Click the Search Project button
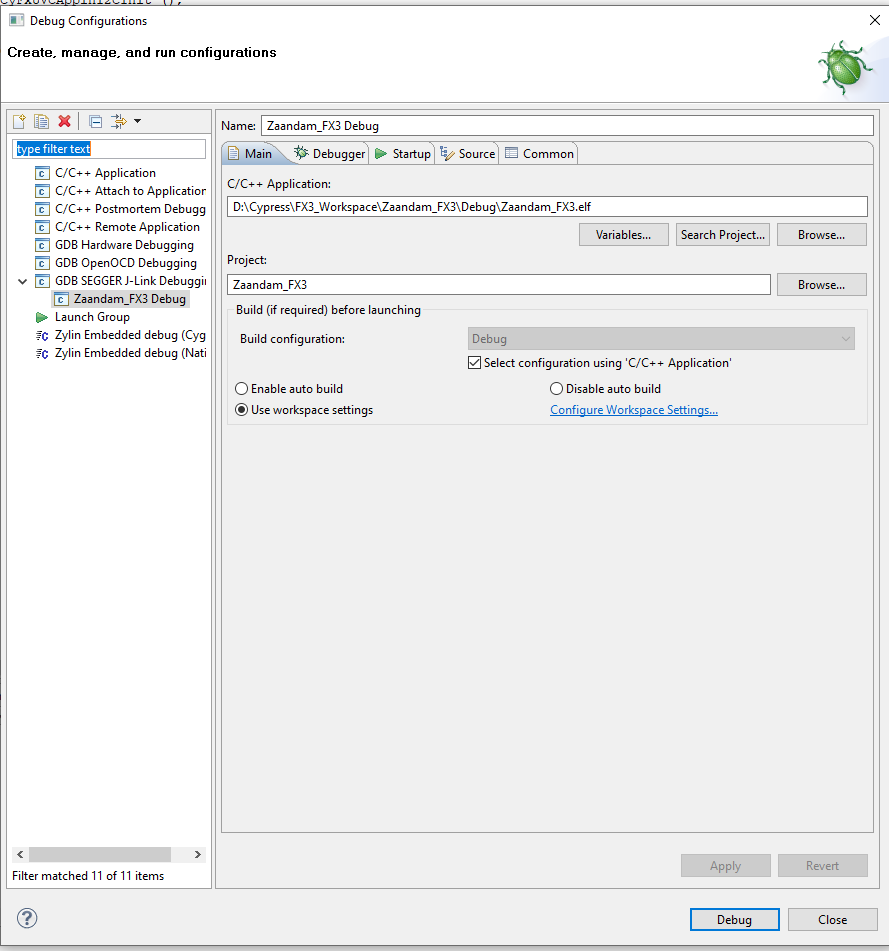This screenshot has width=889, height=951. [x=722, y=234]
